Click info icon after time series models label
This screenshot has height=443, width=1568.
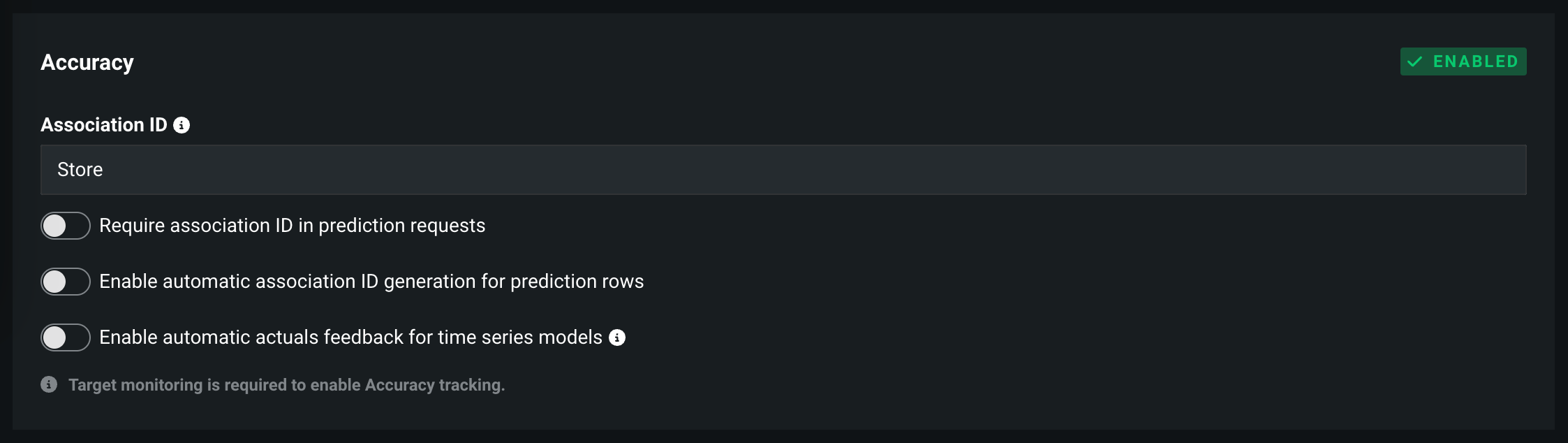click(x=617, y=337)
